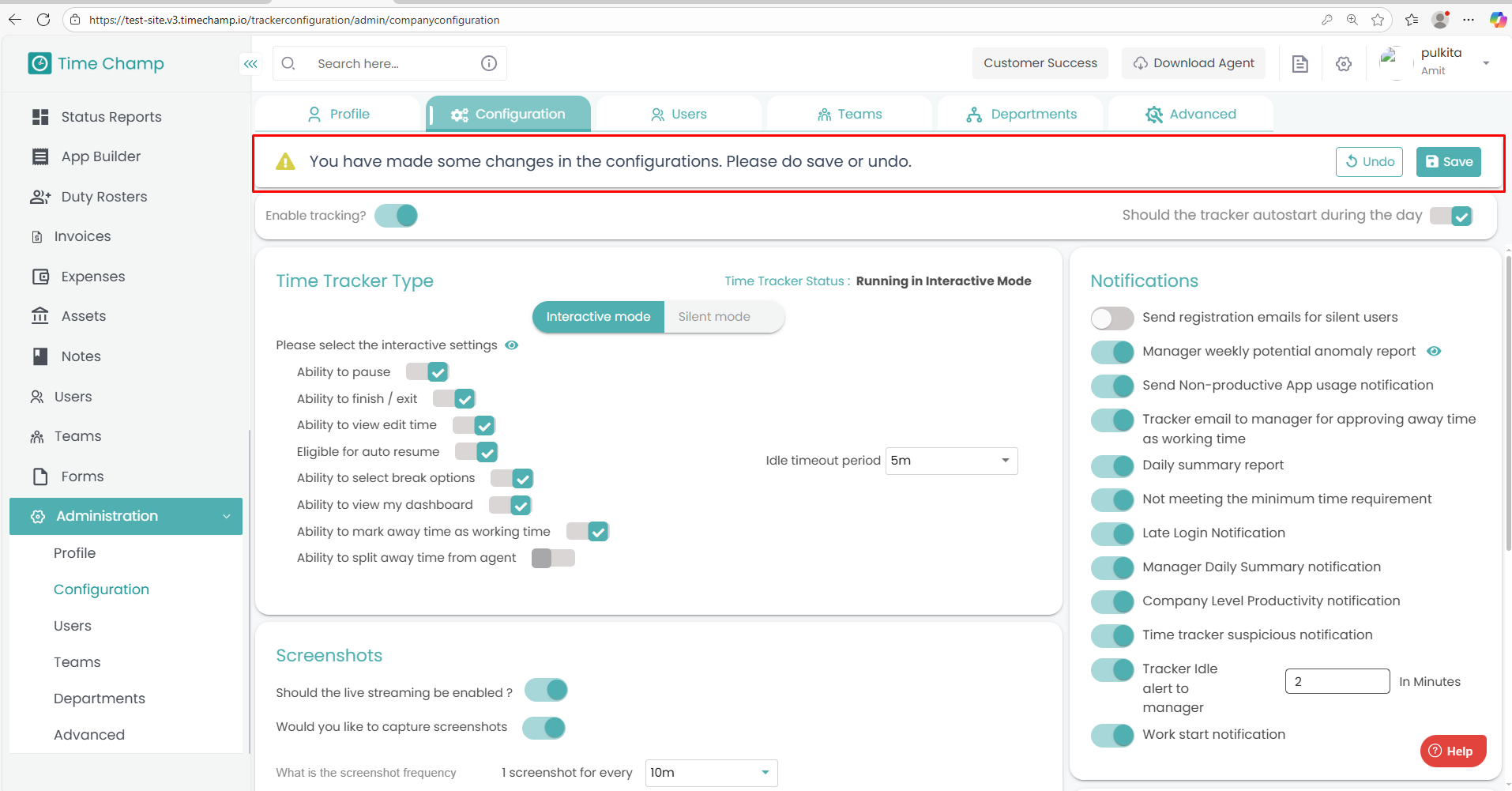Open the screenshot frequency dropdown
1512x791 pixels.
tap(711, 773)
